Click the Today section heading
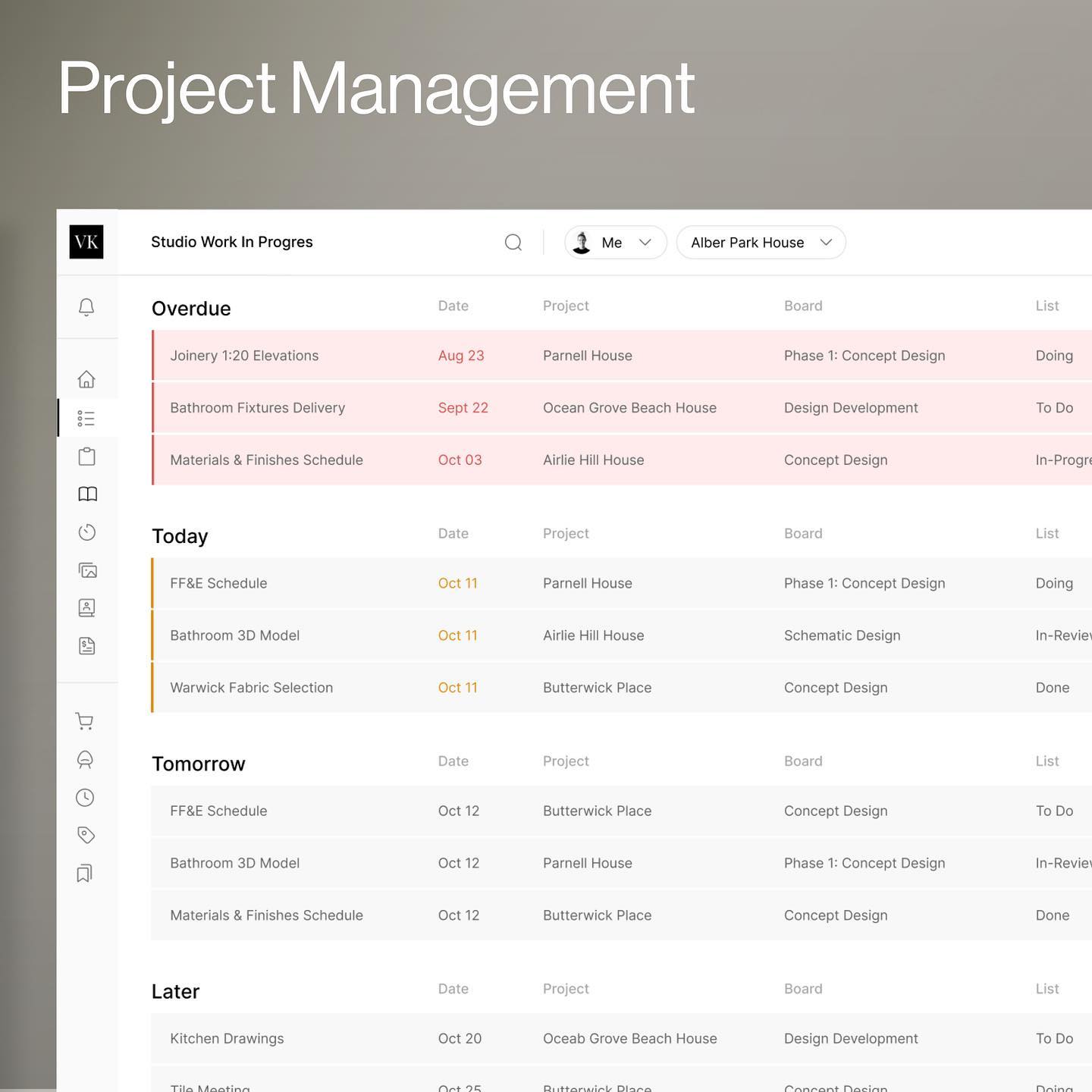The width and height of the screenshot is (1092, 1092). tap(180, 536)
